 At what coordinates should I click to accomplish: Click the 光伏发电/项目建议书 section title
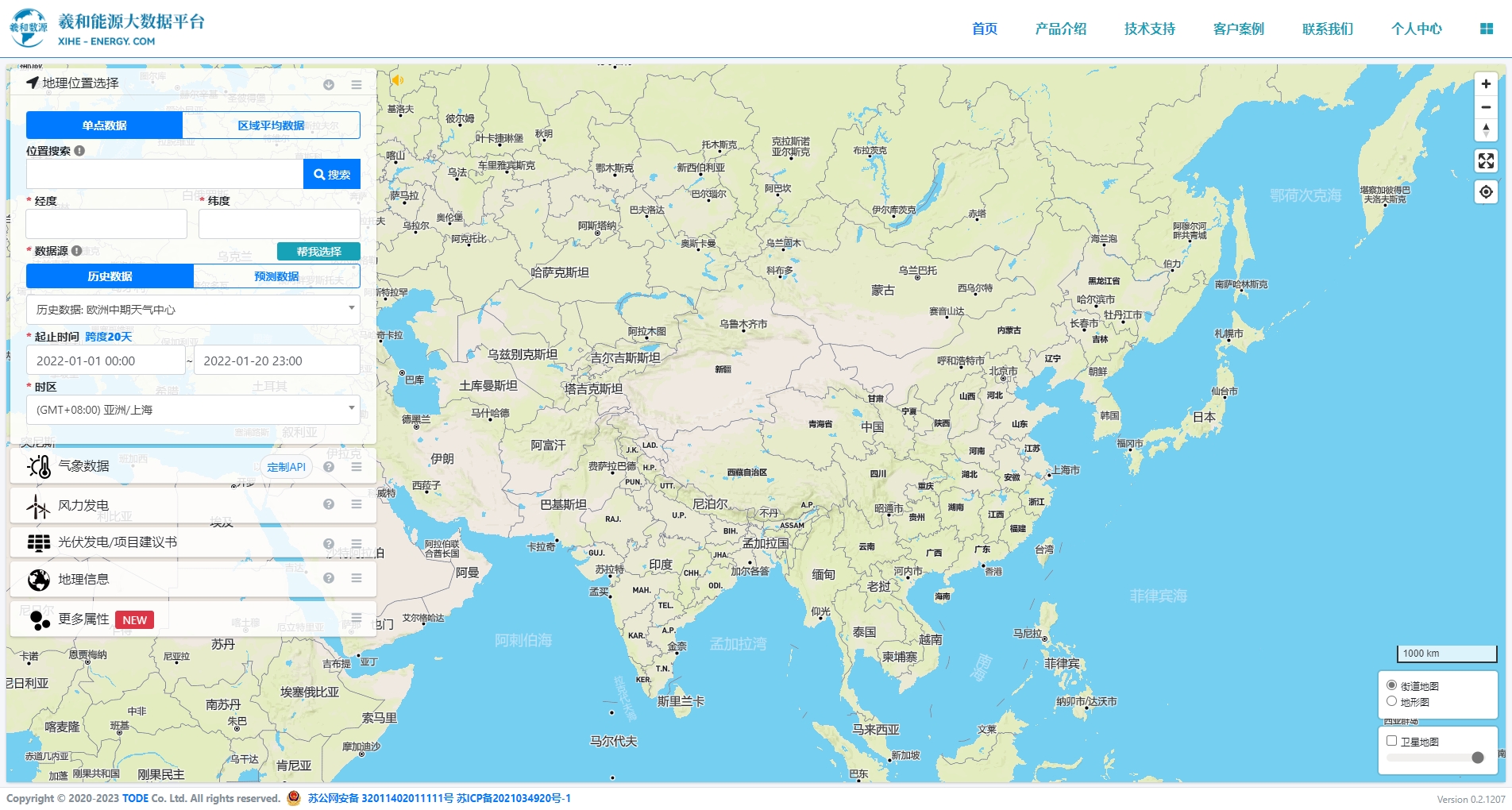pyautogui.click(x=118, y=542)
